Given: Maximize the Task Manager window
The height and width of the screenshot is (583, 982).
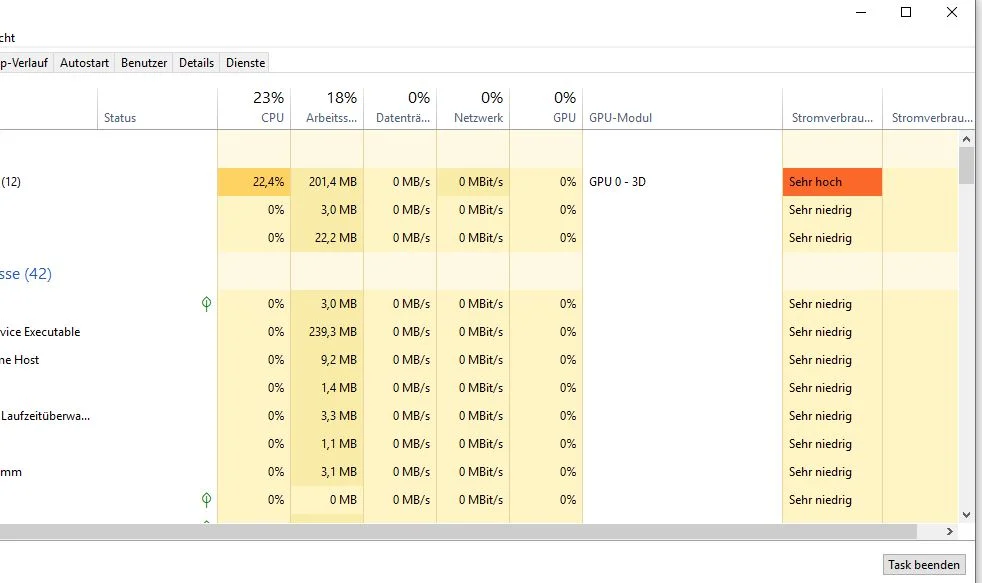Looking at the screenshot, I should [x=906, y=12].
